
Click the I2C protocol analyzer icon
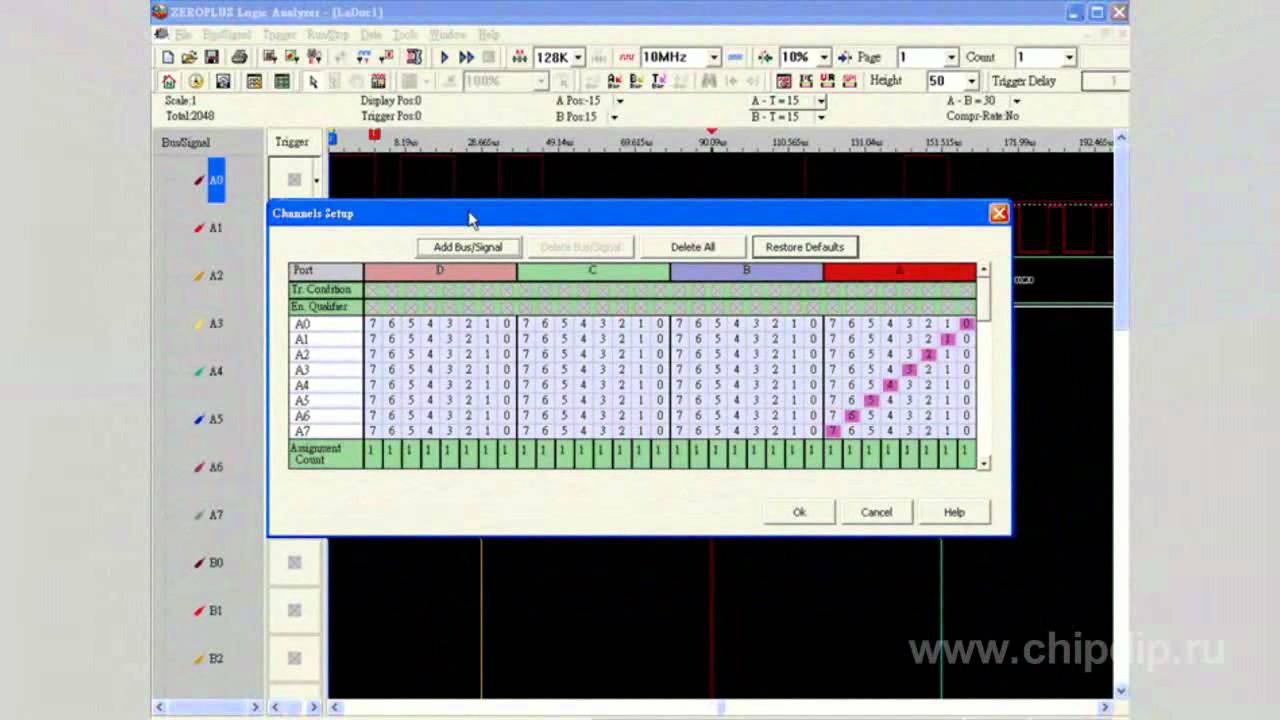pyautogui.click(x=807, y=81)
